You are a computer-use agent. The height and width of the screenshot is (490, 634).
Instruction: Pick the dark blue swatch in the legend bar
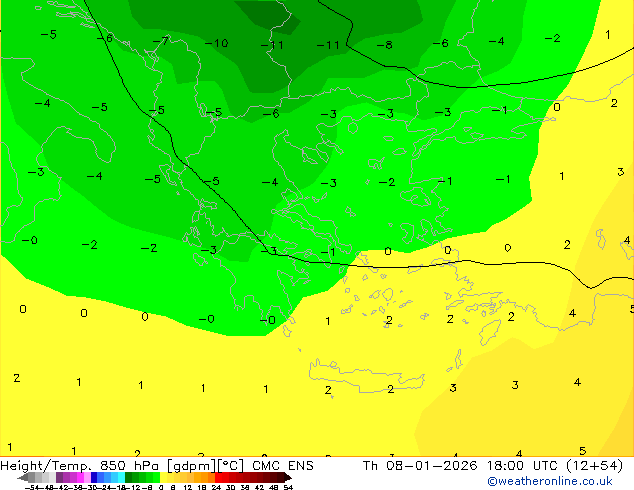click(94, 477)
